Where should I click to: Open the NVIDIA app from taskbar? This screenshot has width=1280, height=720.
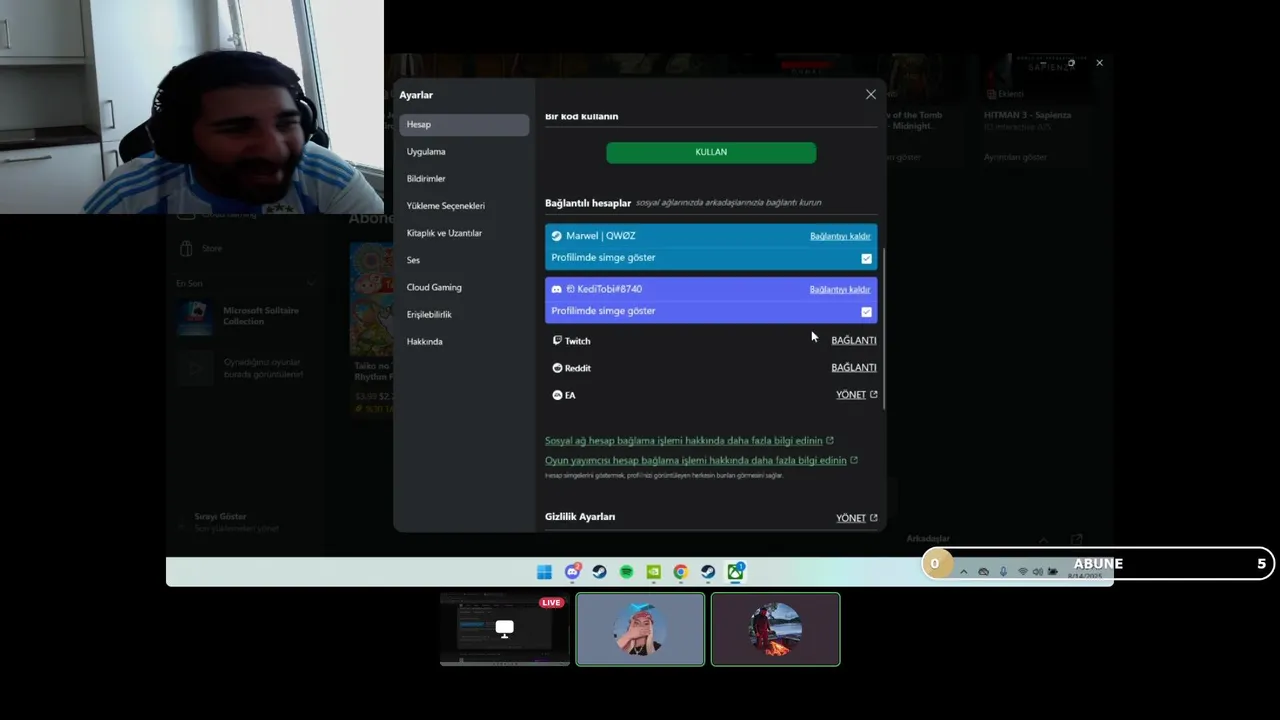[653, 572]
